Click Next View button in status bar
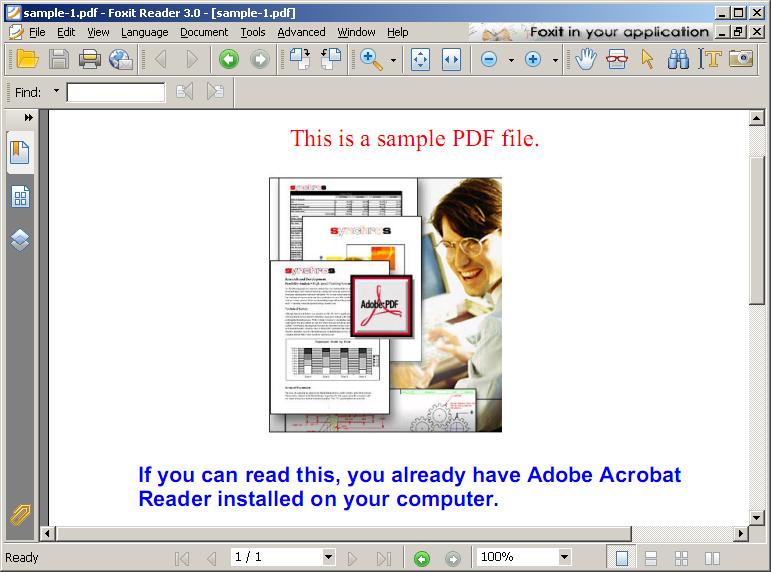This screenshot has height=572, width=771. tap(453, 559)
